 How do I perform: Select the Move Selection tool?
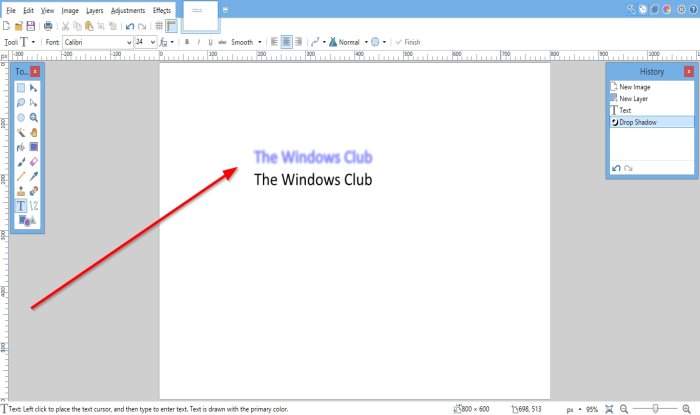pyautogui.click(x=33, y=103)
